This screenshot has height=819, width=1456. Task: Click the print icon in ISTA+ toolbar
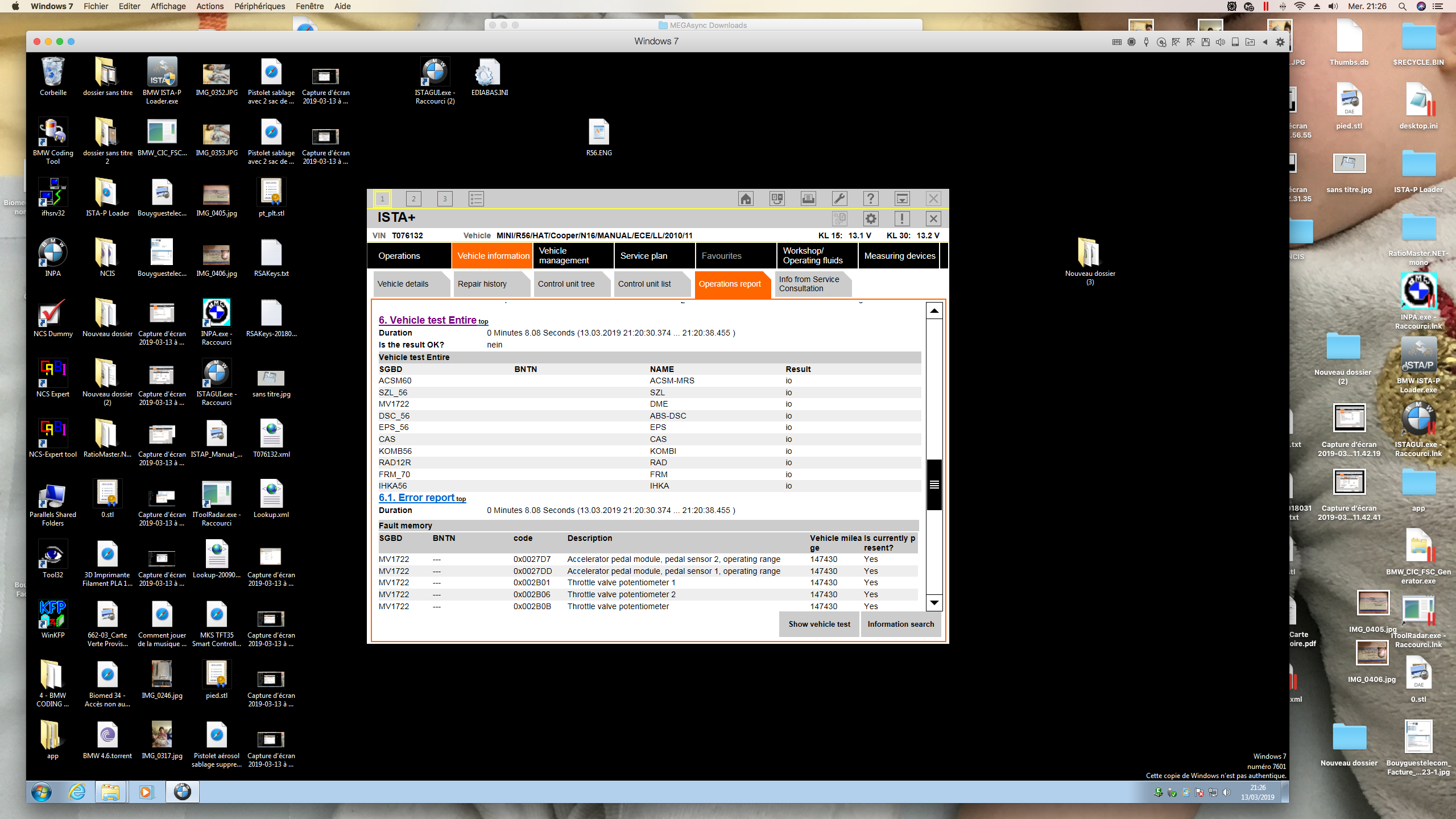[x=808, y=198]
